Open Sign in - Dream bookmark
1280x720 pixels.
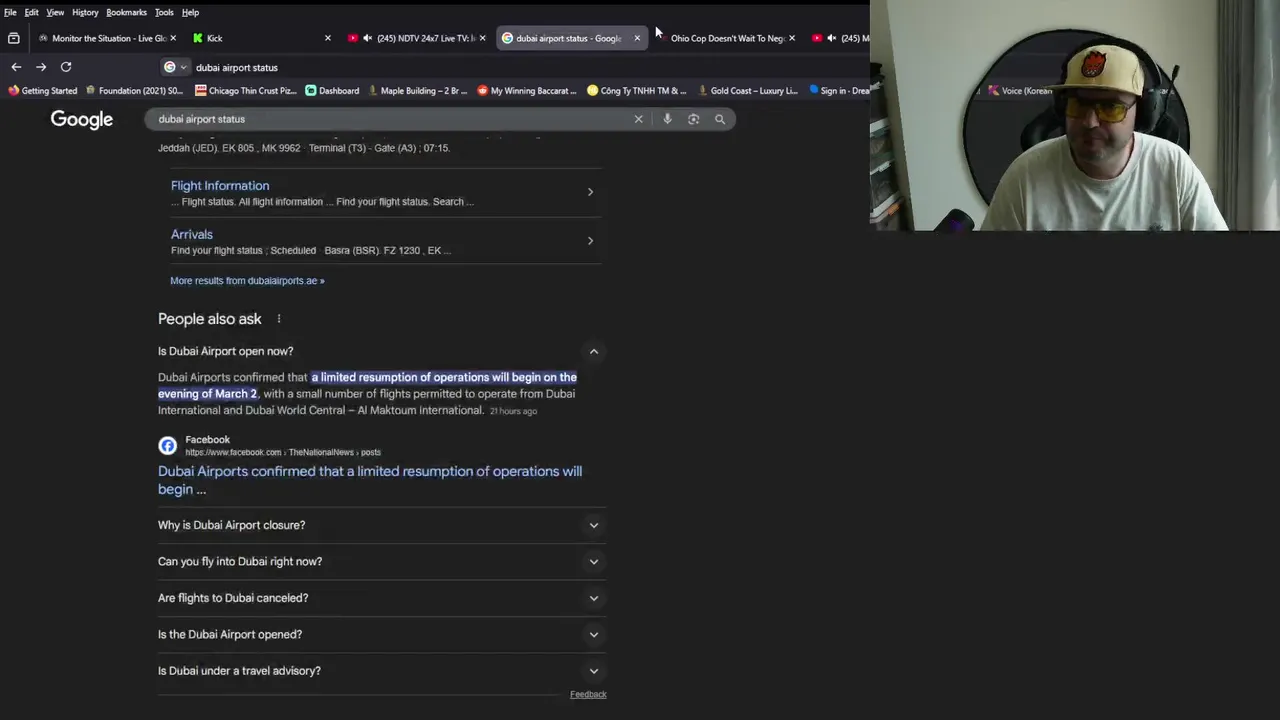(838, 91)
